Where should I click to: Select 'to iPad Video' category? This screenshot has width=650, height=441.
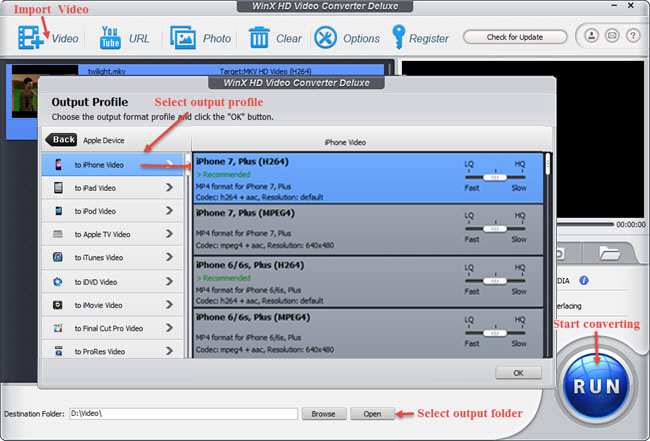click(113, 188)
